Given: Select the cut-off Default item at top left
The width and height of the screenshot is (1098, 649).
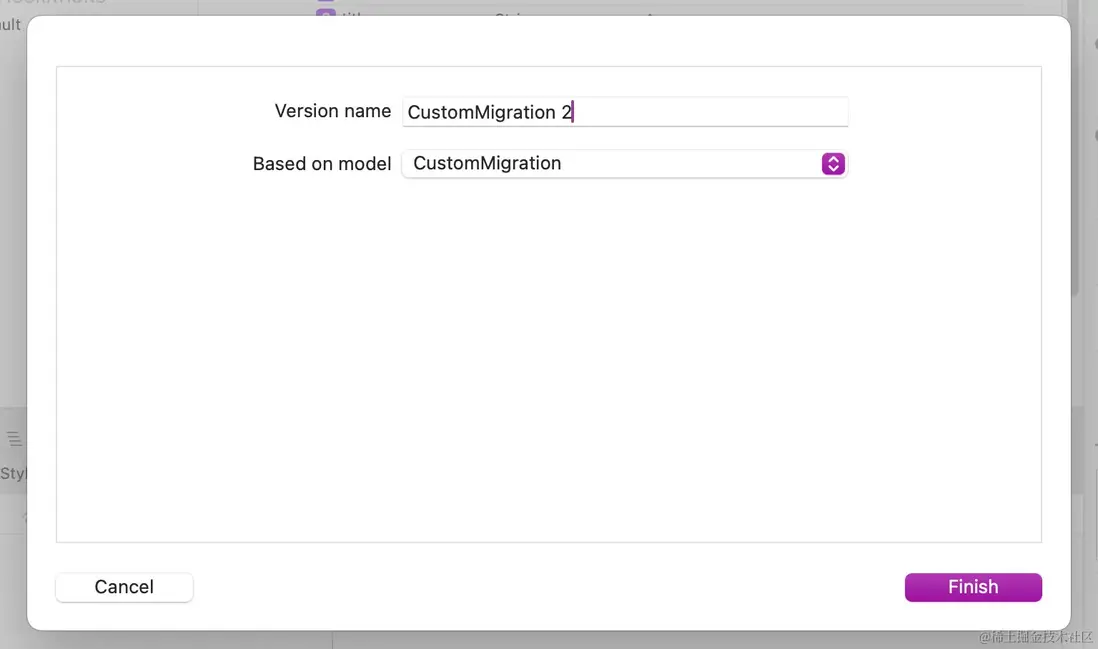Looking at the screenshot, I should point(11,25).
